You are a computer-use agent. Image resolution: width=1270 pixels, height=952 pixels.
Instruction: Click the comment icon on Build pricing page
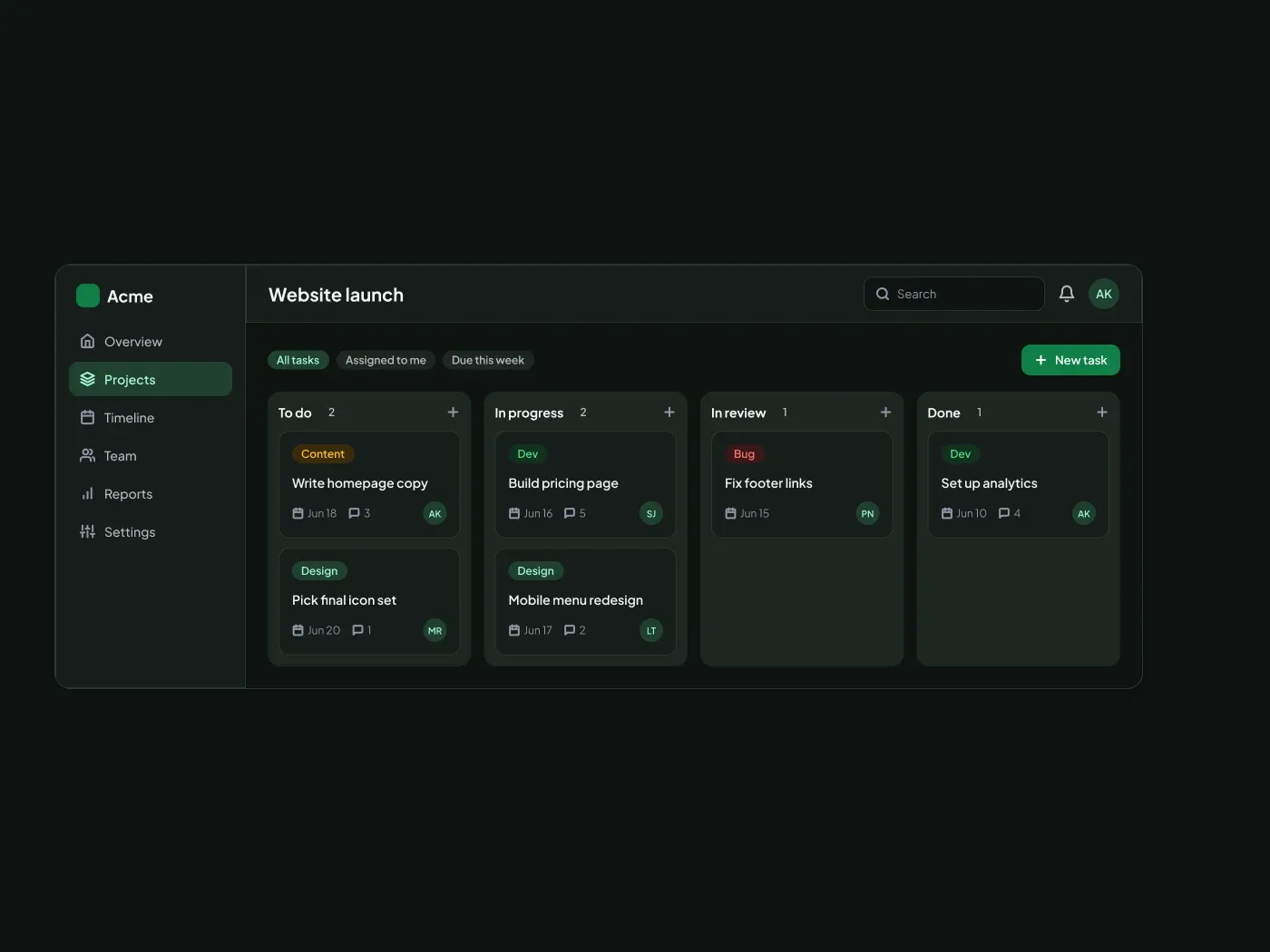(570, 513)
